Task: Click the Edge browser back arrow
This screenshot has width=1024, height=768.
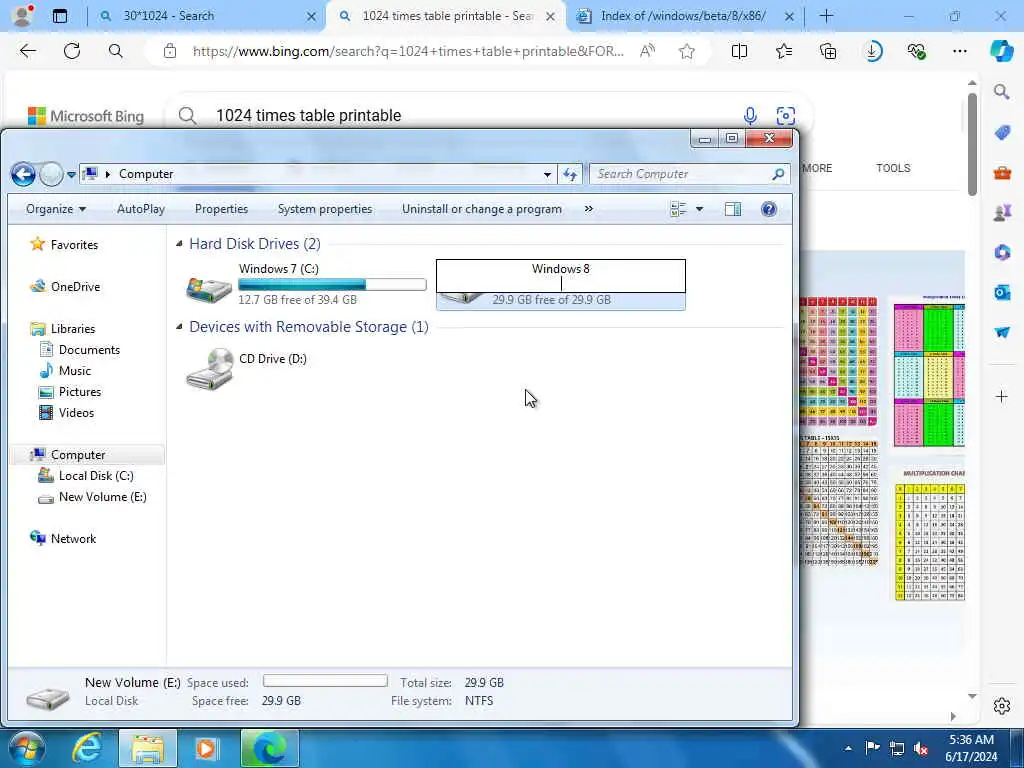Action: pyautogui.click(x=27, y=51)
